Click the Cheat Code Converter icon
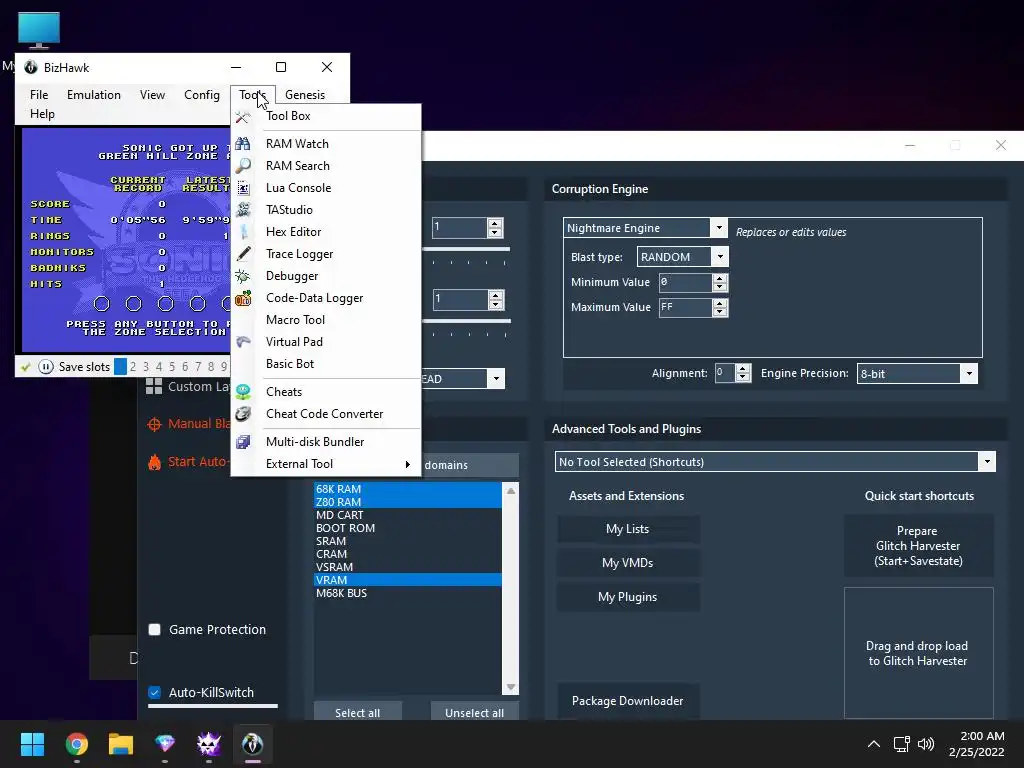 (x=243, y=413)
